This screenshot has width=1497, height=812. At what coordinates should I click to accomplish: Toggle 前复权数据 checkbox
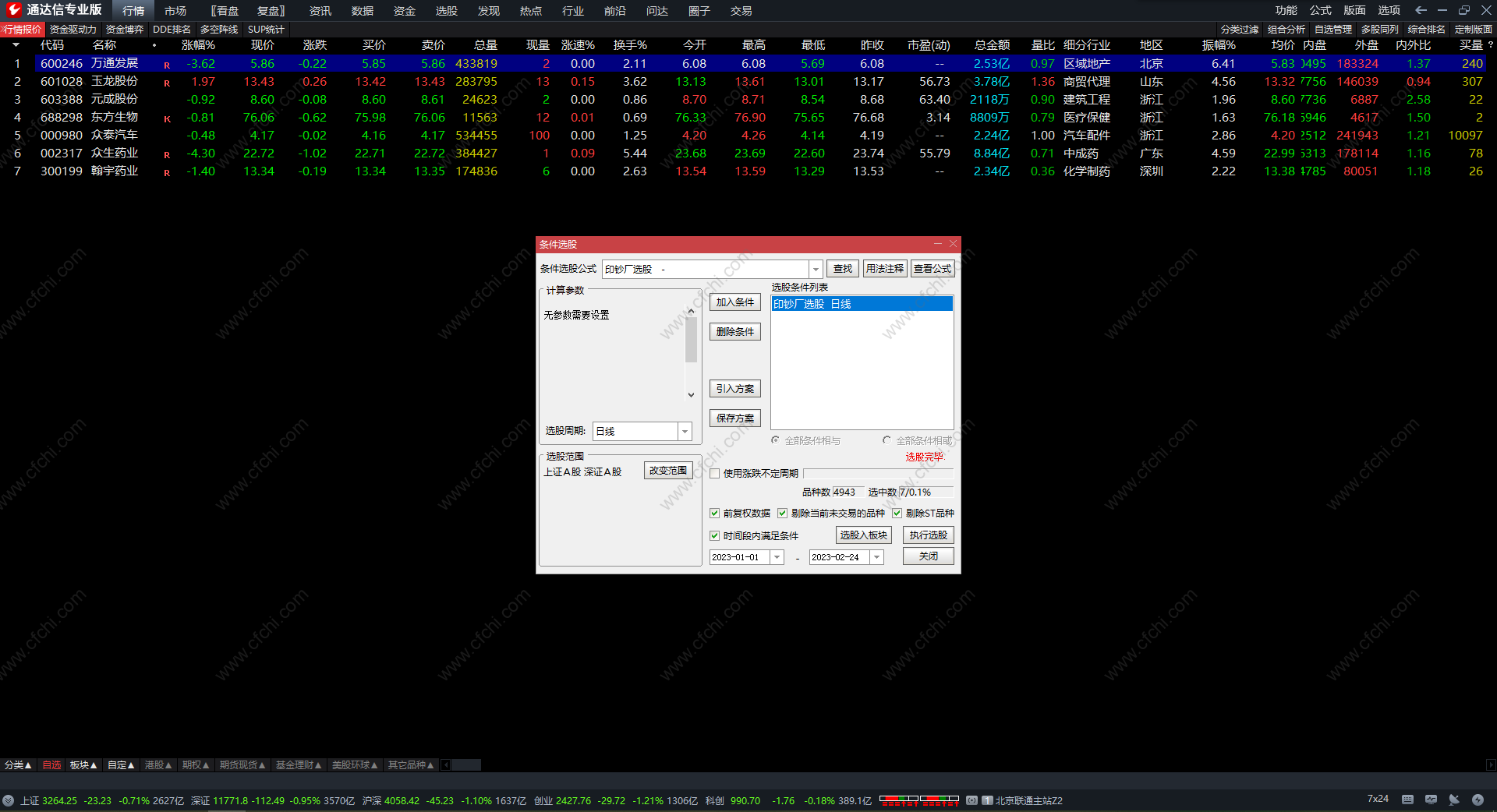point(715,513)
